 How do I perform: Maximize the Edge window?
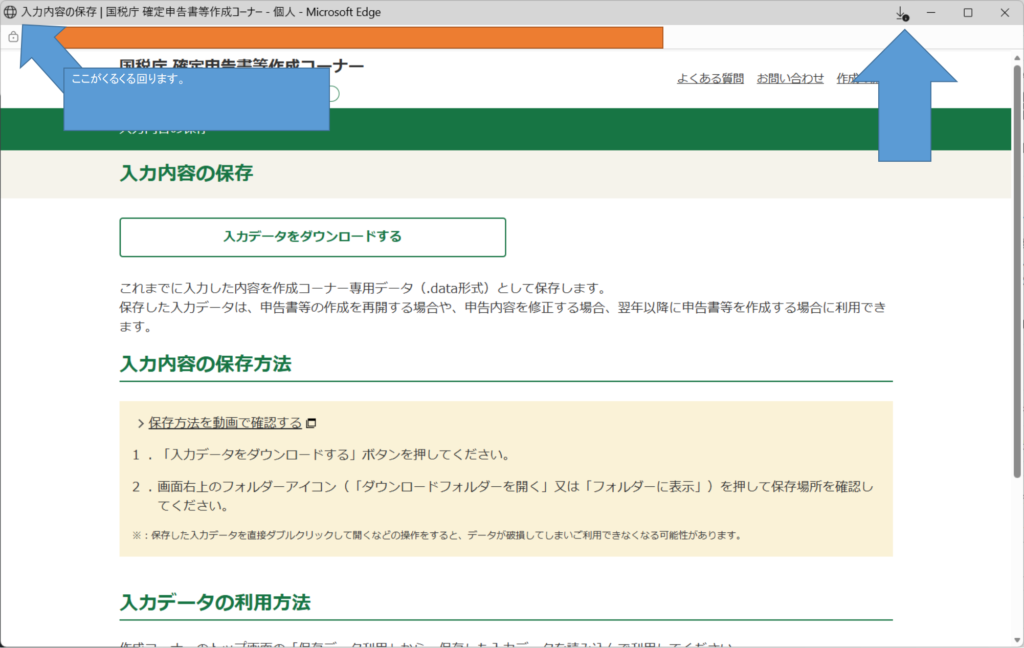(968, 13)
